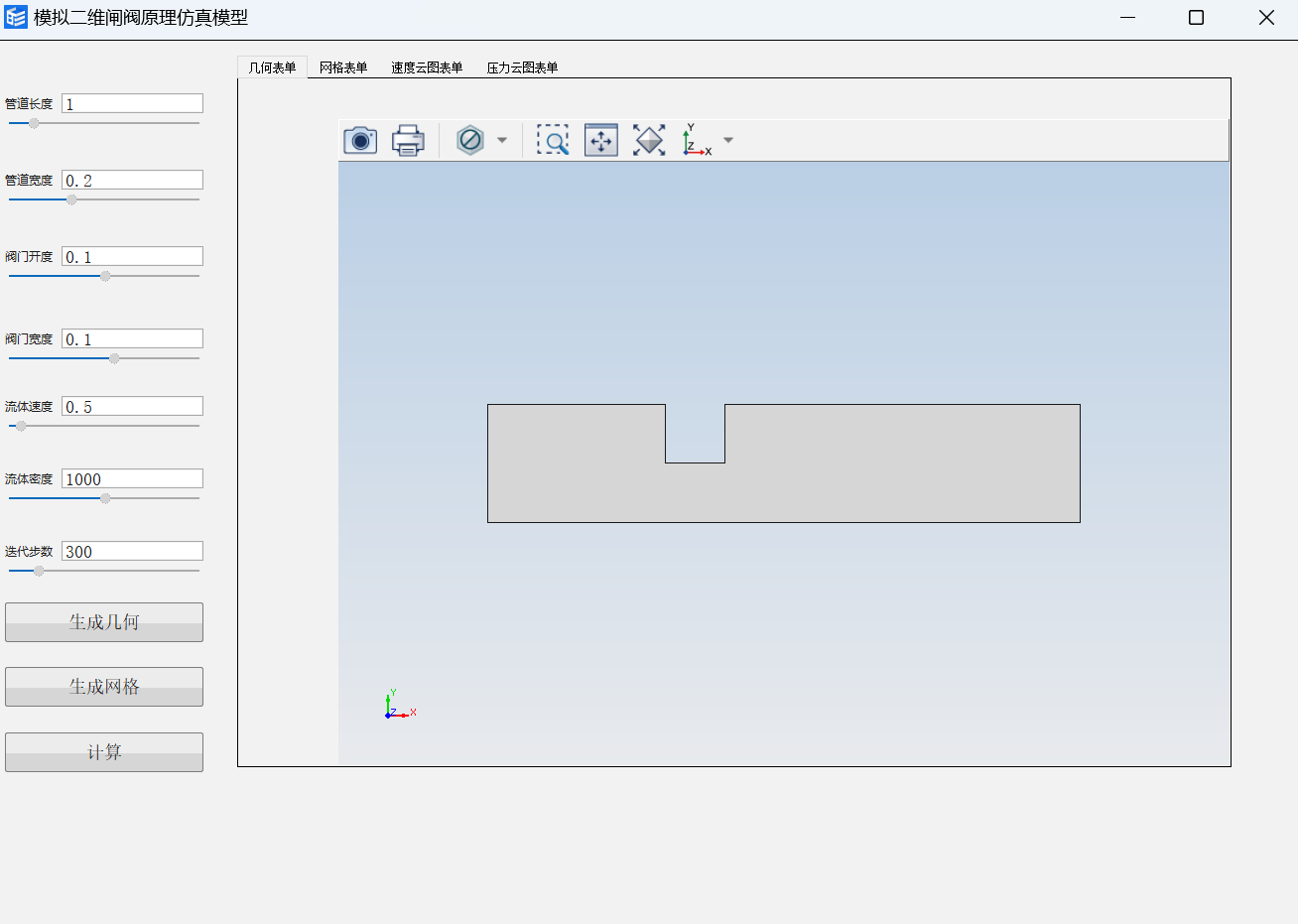The image size is (1298, 924).
Task: Click the axis triad in viewport corner
Action: 400,704
